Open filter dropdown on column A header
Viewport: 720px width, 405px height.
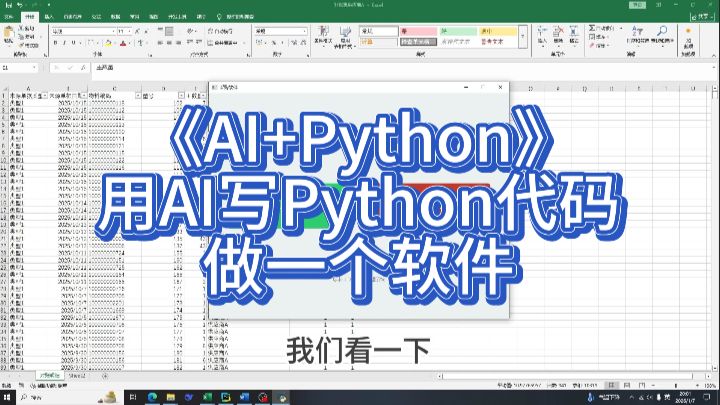click(x=45, y=96)
